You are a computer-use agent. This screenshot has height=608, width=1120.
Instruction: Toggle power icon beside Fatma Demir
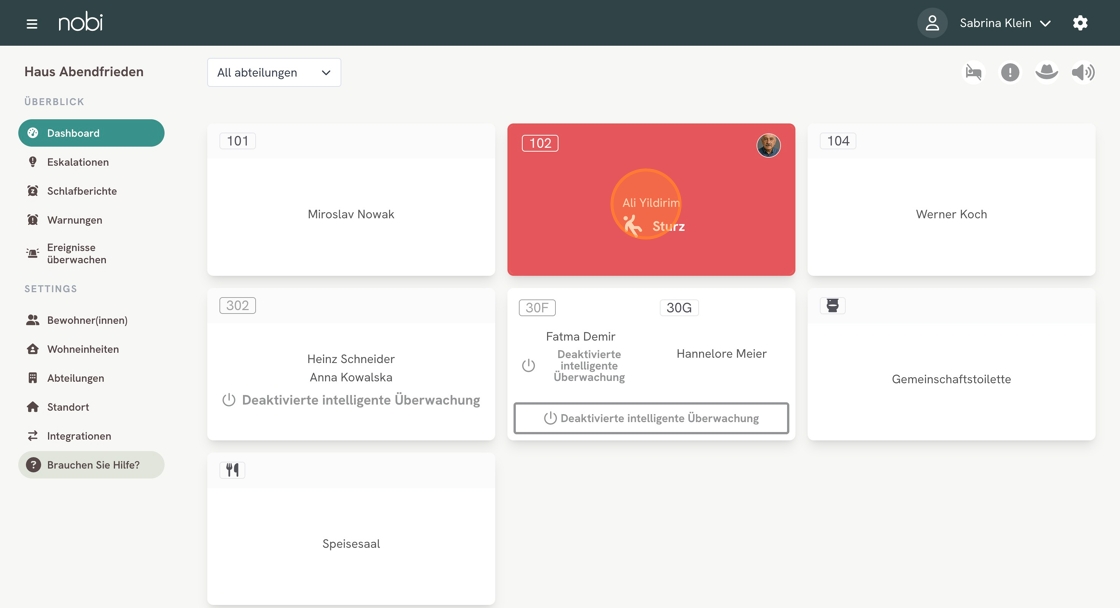tap(528, 366)
